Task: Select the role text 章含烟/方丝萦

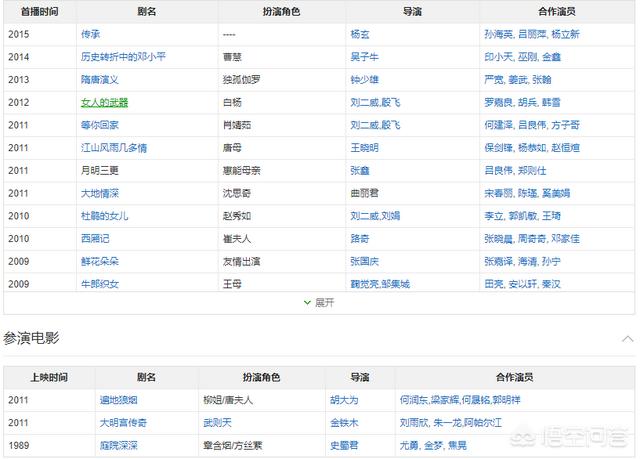Action: point(232,446)
